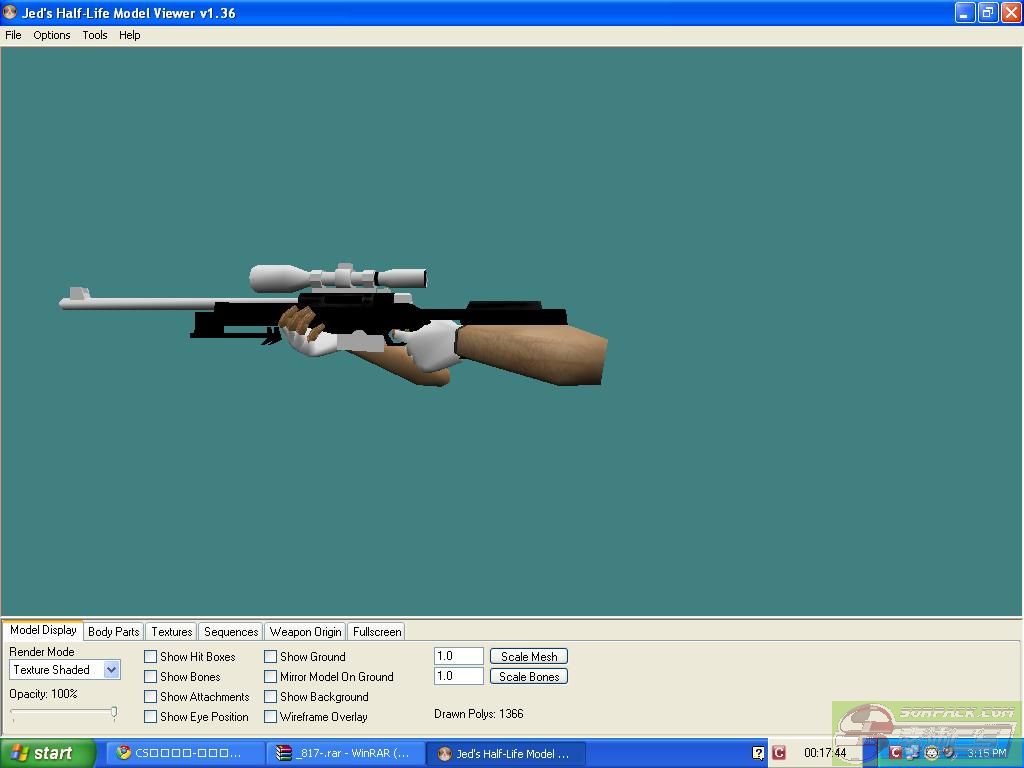Click the Scale Mesh value input field
The image size is (1024, 768).
pyautogui.click(x=458, y=657)
